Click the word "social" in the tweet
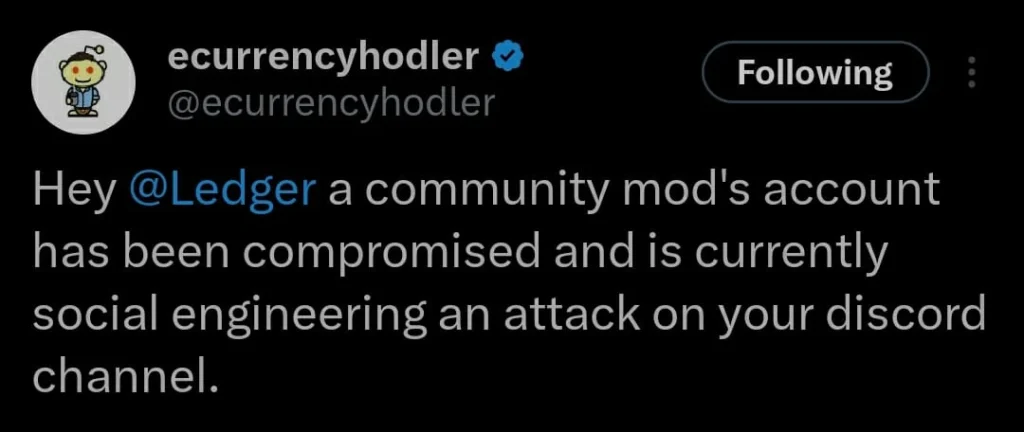The width and height of the screenshot is (1024, 432). pyautogui.click(x=97, y=315)
